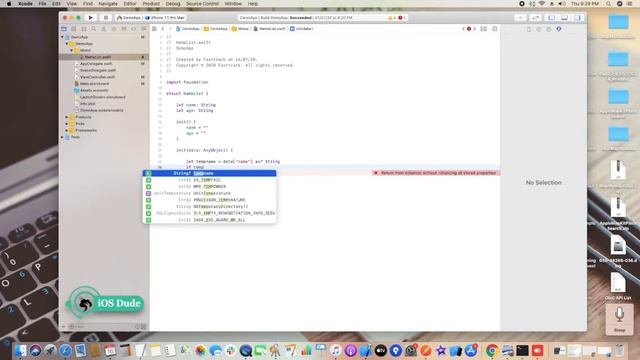Viewport: 640px width, 360px height.
Task: Collapse the DemoApp project root triangle
Action: coord(63,37)
